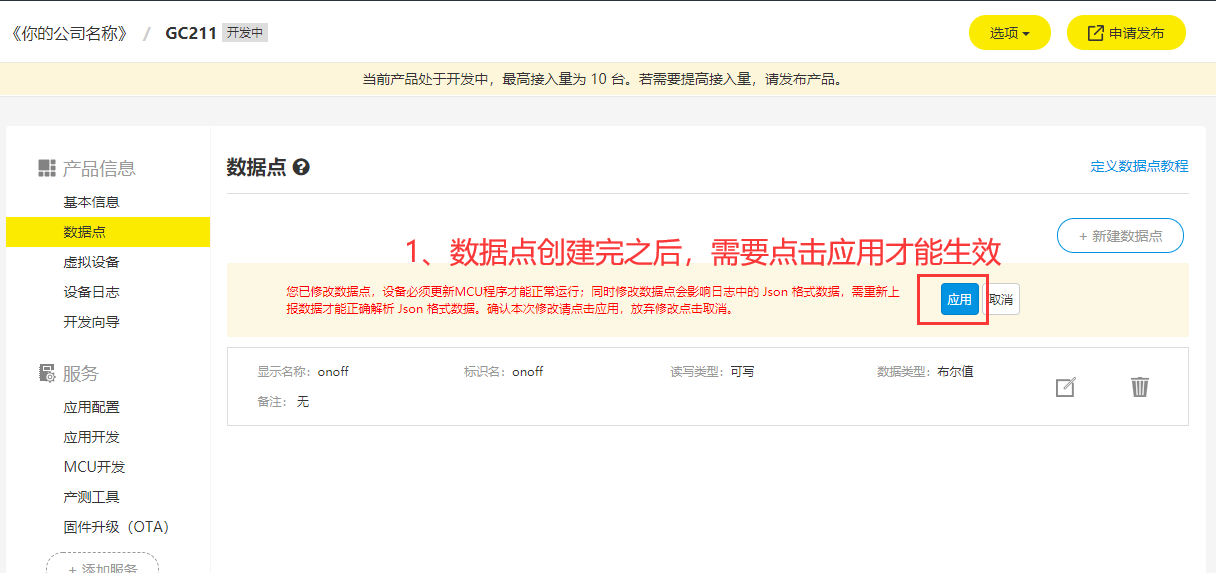Open 设备日志 from the sidebar
This screenshot has width=1216, height=573.
91,292
